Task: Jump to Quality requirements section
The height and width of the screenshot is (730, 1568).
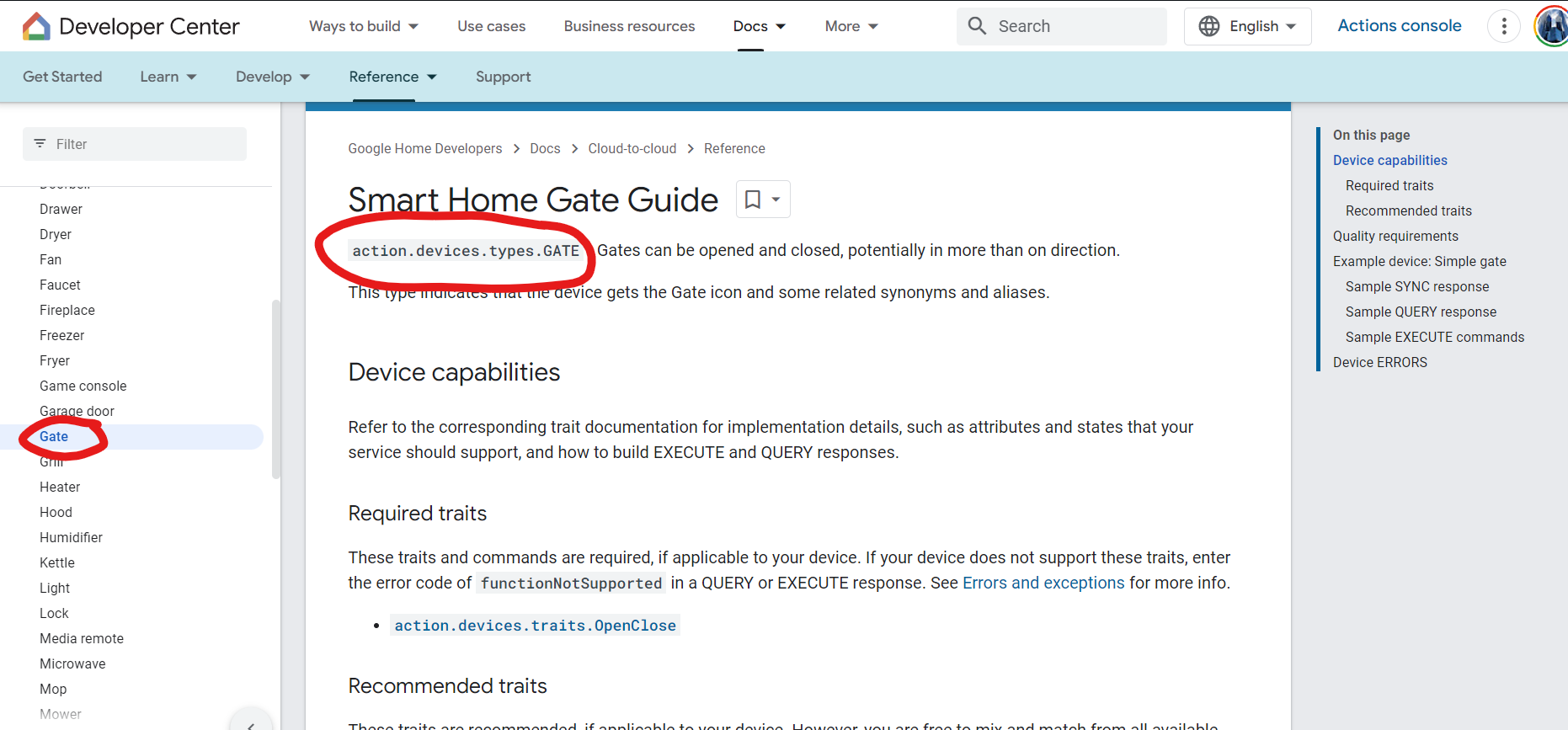Action: [1395, 236]
